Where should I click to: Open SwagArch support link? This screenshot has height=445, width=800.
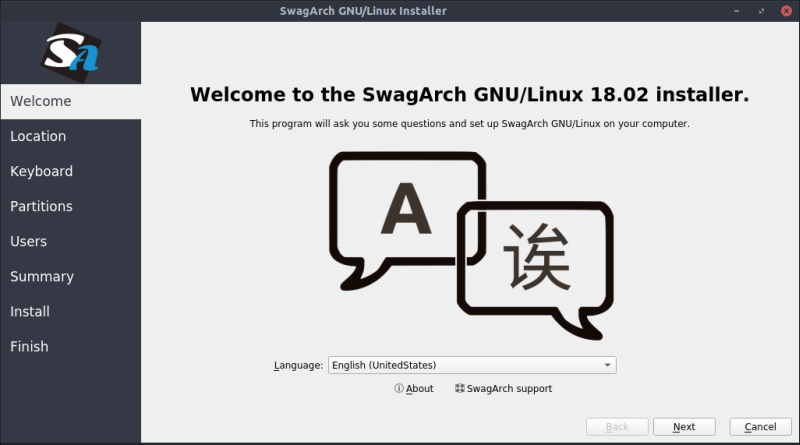(x=503, y=388)
